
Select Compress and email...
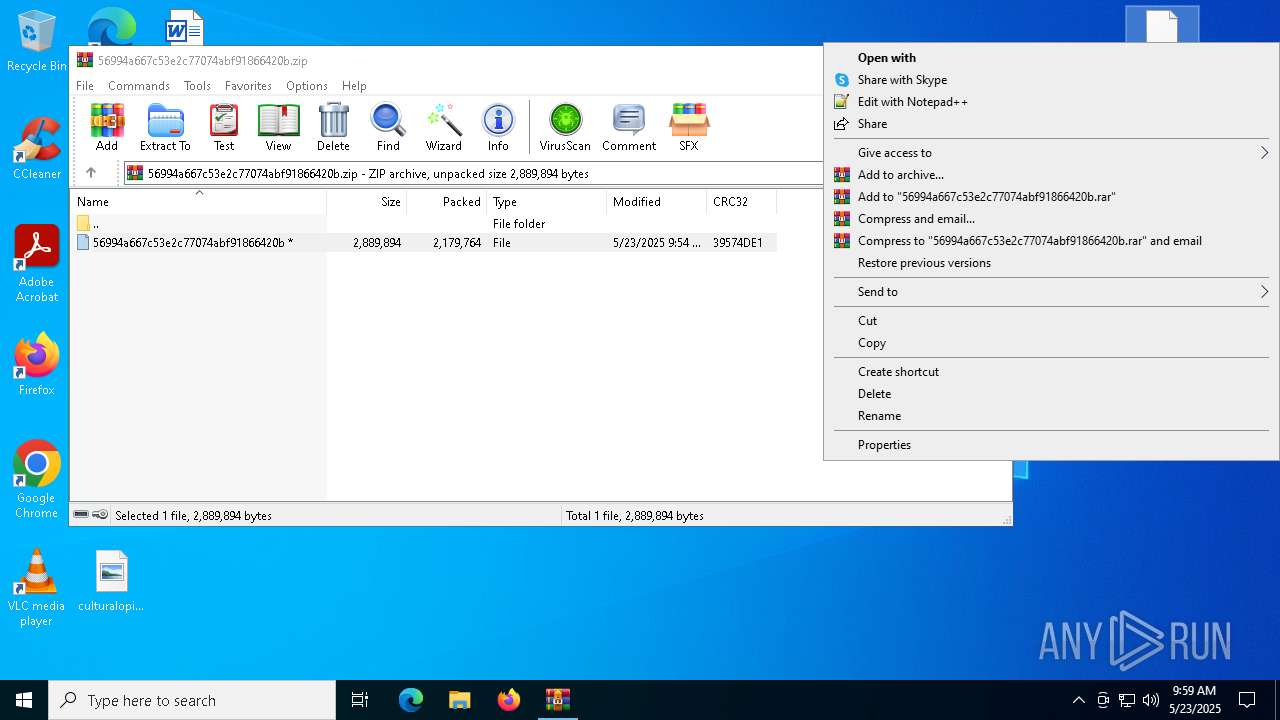click(1052, 219)
